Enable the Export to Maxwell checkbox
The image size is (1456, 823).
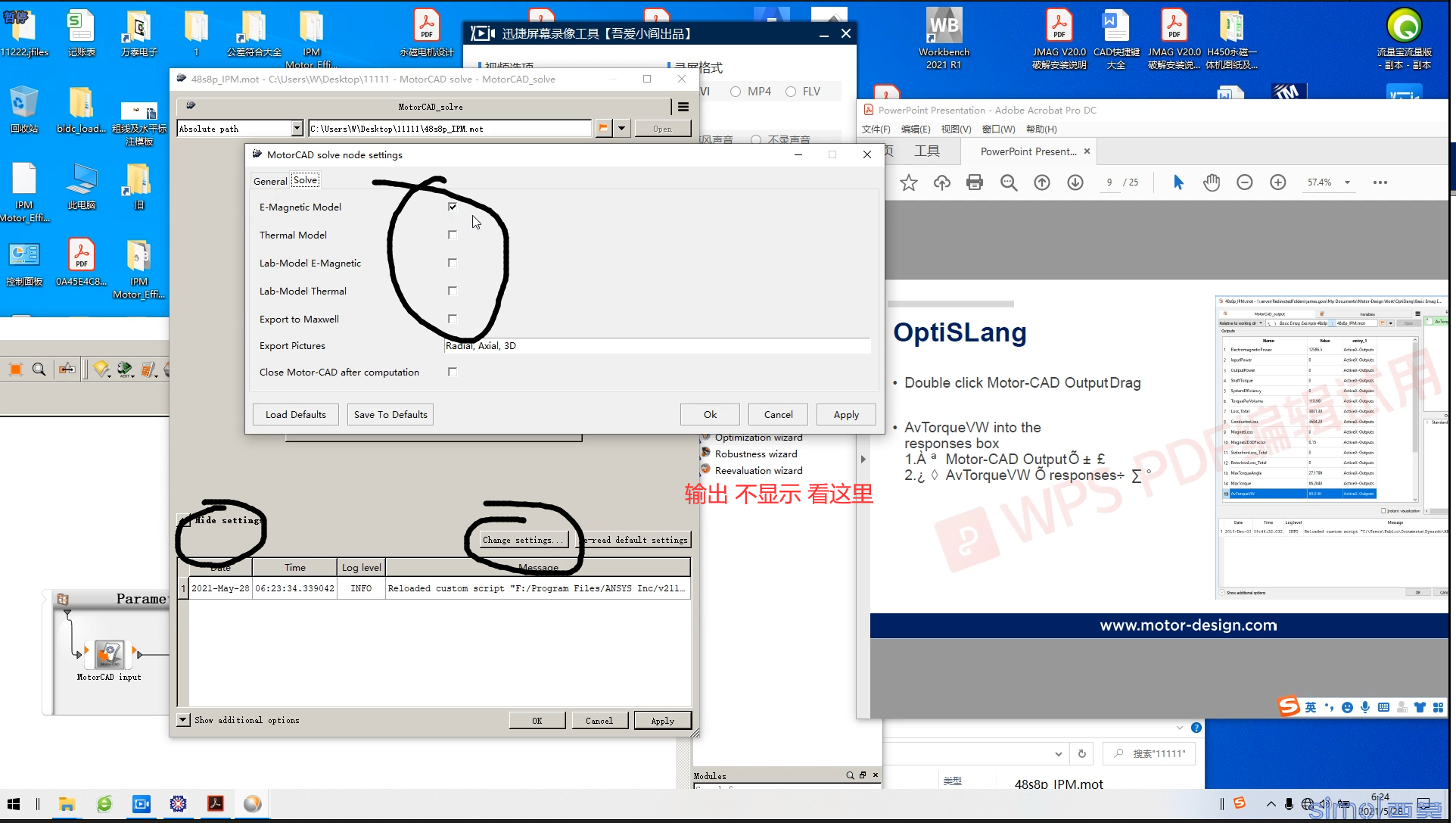pyautogui.click(x=453, y=319)
